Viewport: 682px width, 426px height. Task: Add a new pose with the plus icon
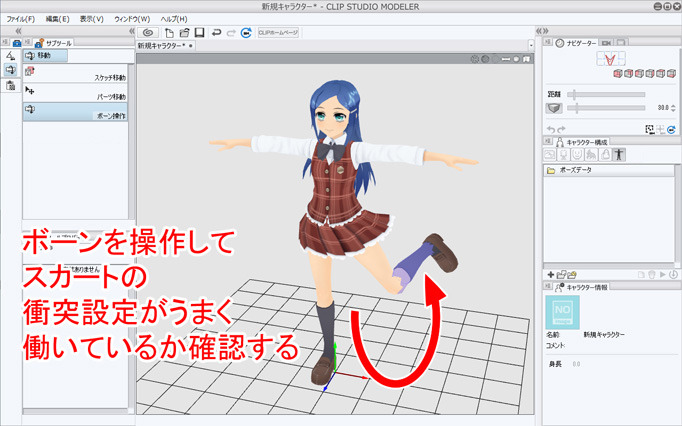pos(551,275)
